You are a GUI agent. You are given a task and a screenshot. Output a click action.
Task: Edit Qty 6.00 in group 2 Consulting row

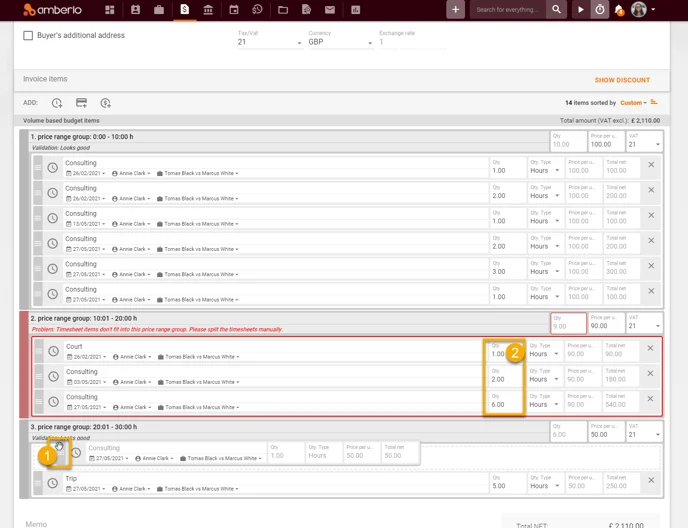pyautogui.click(x=505, y=401)
